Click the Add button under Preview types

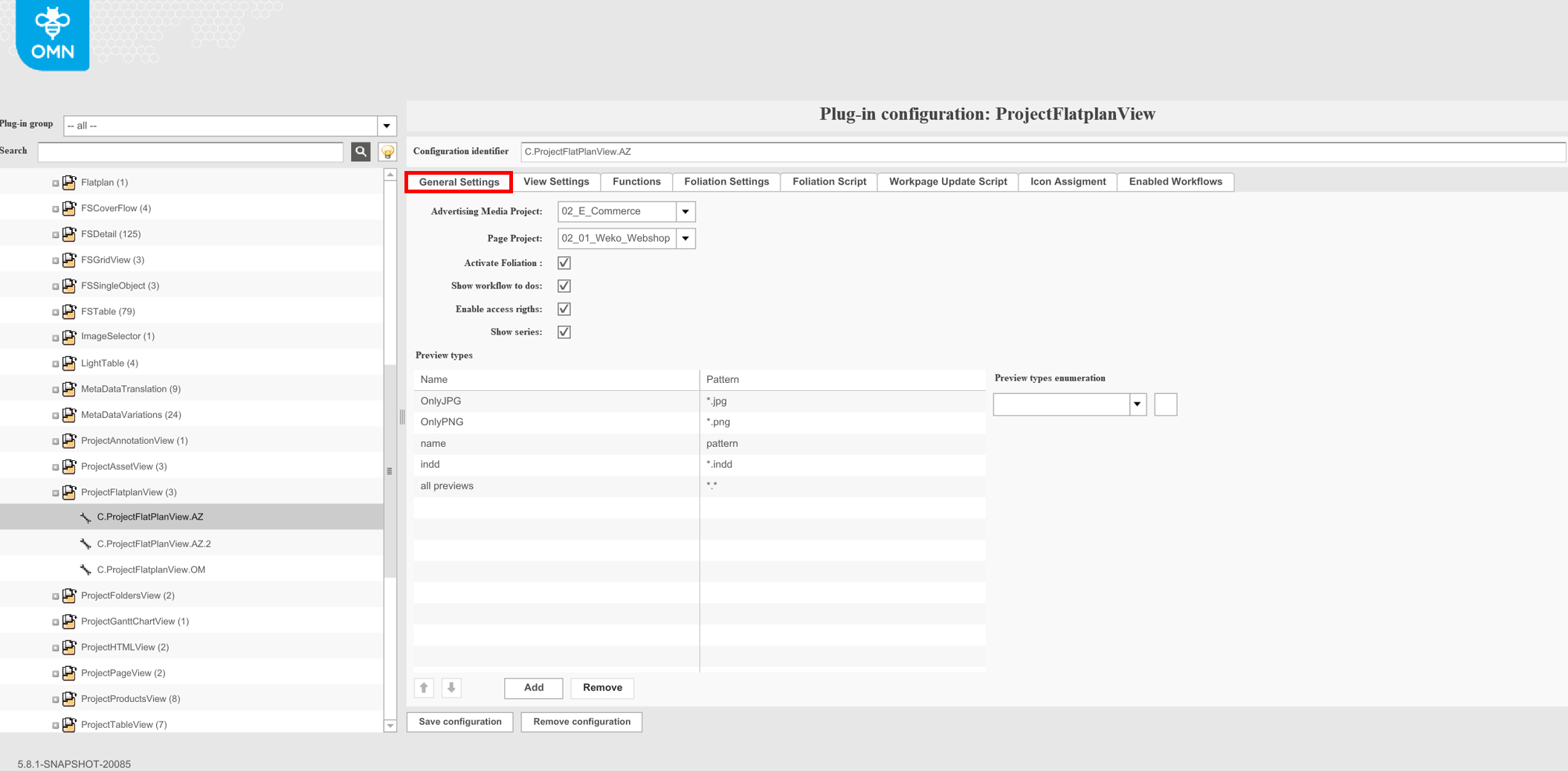click(533, 688)
